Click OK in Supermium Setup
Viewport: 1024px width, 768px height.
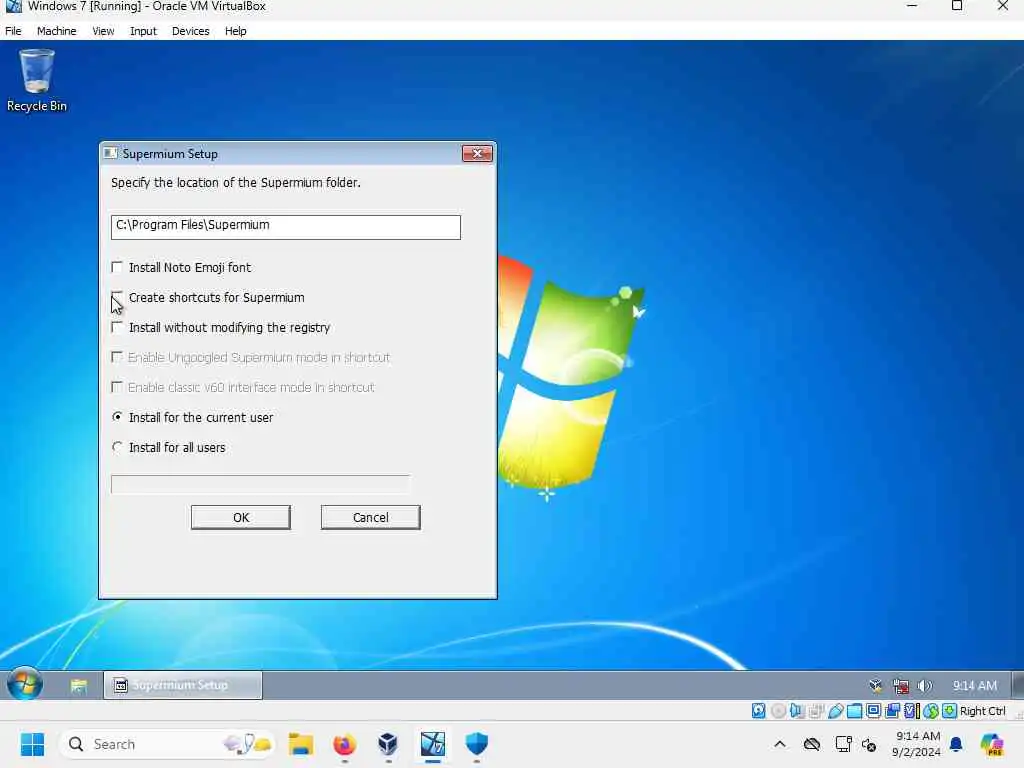tap(241, 517)
